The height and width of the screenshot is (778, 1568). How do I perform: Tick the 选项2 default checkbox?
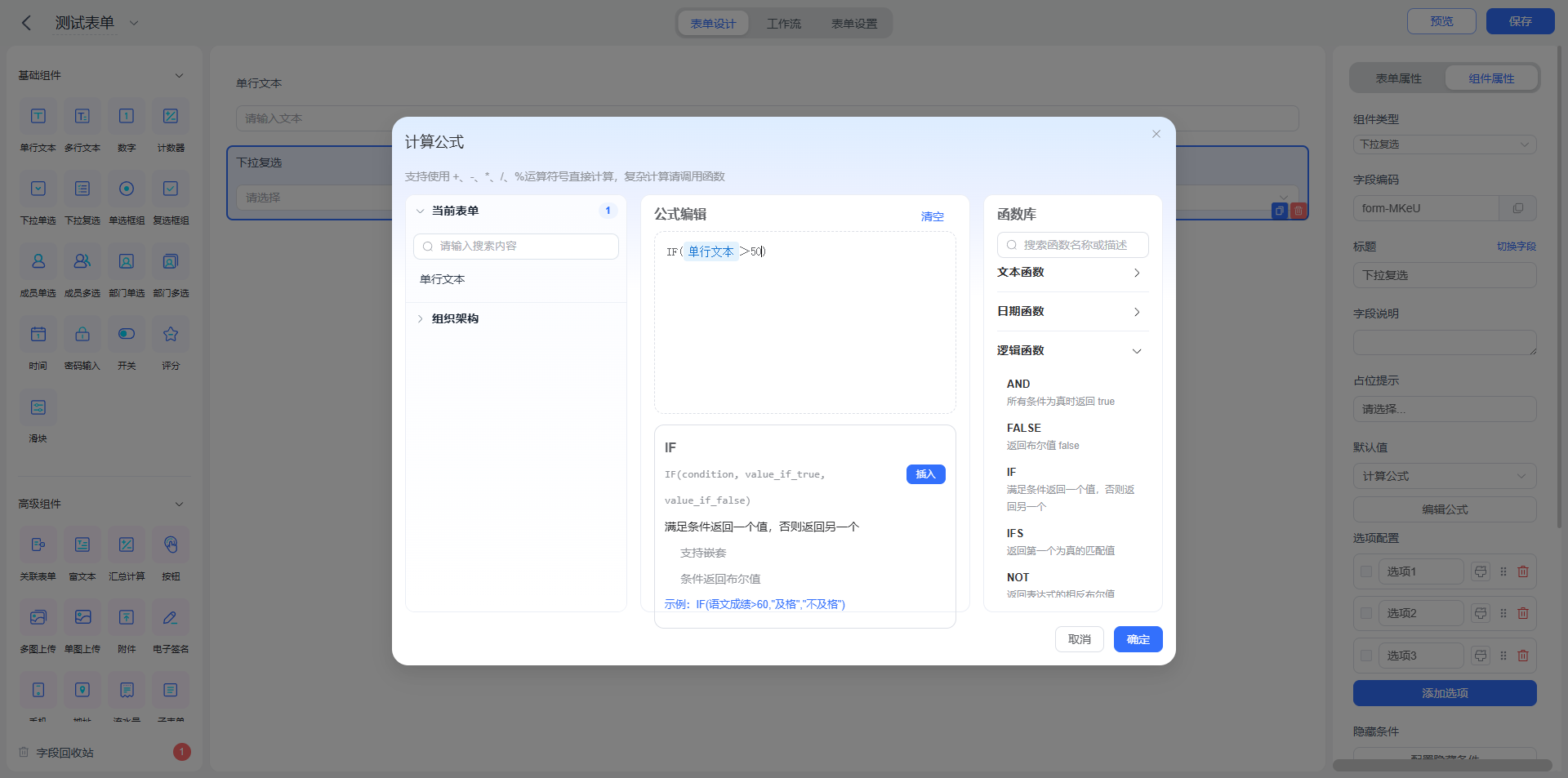click(1366, 613)
